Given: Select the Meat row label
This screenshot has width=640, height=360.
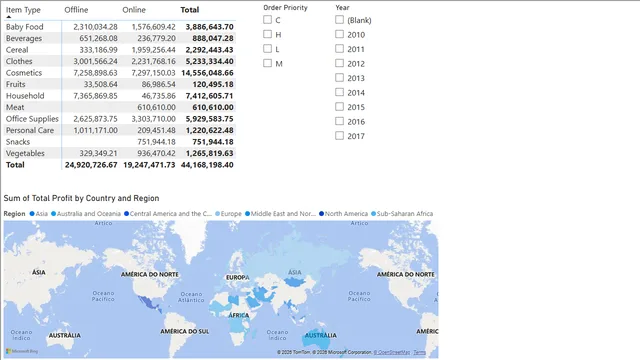Looking at the screenshot, I should click(x=15, y=107).
